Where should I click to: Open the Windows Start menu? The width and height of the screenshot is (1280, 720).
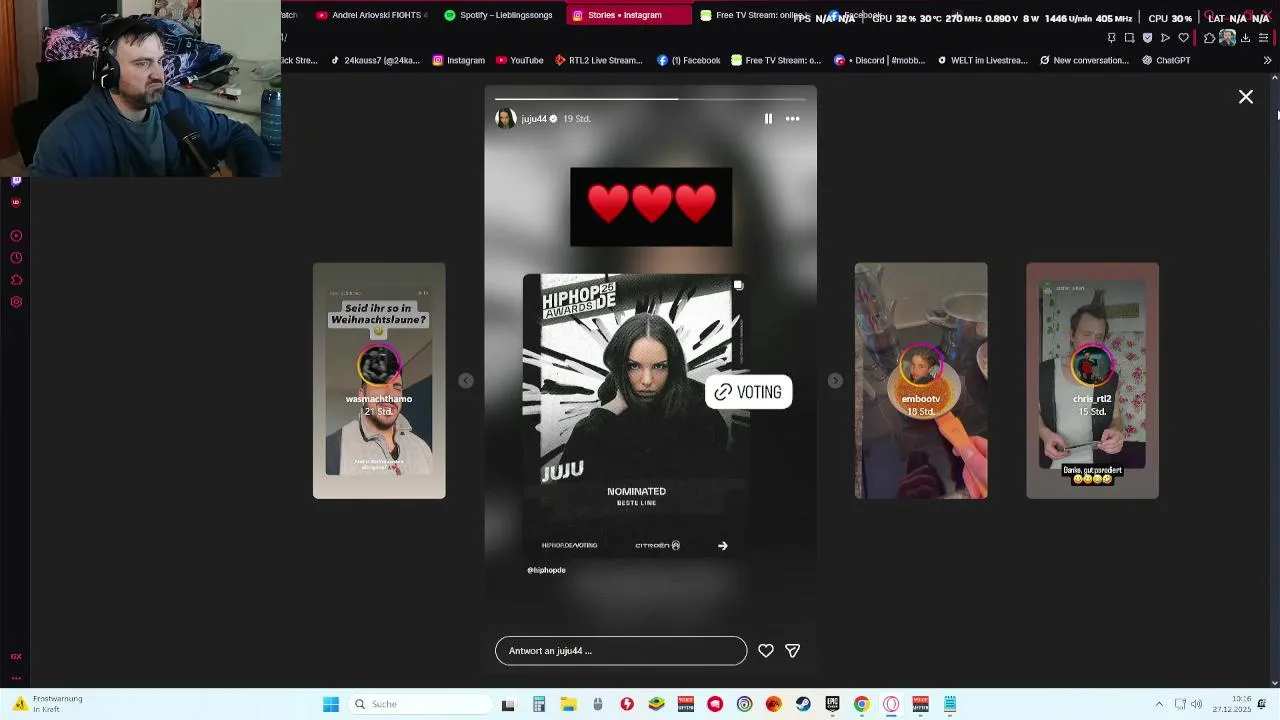pyautogui.click(x=331, y=704)
